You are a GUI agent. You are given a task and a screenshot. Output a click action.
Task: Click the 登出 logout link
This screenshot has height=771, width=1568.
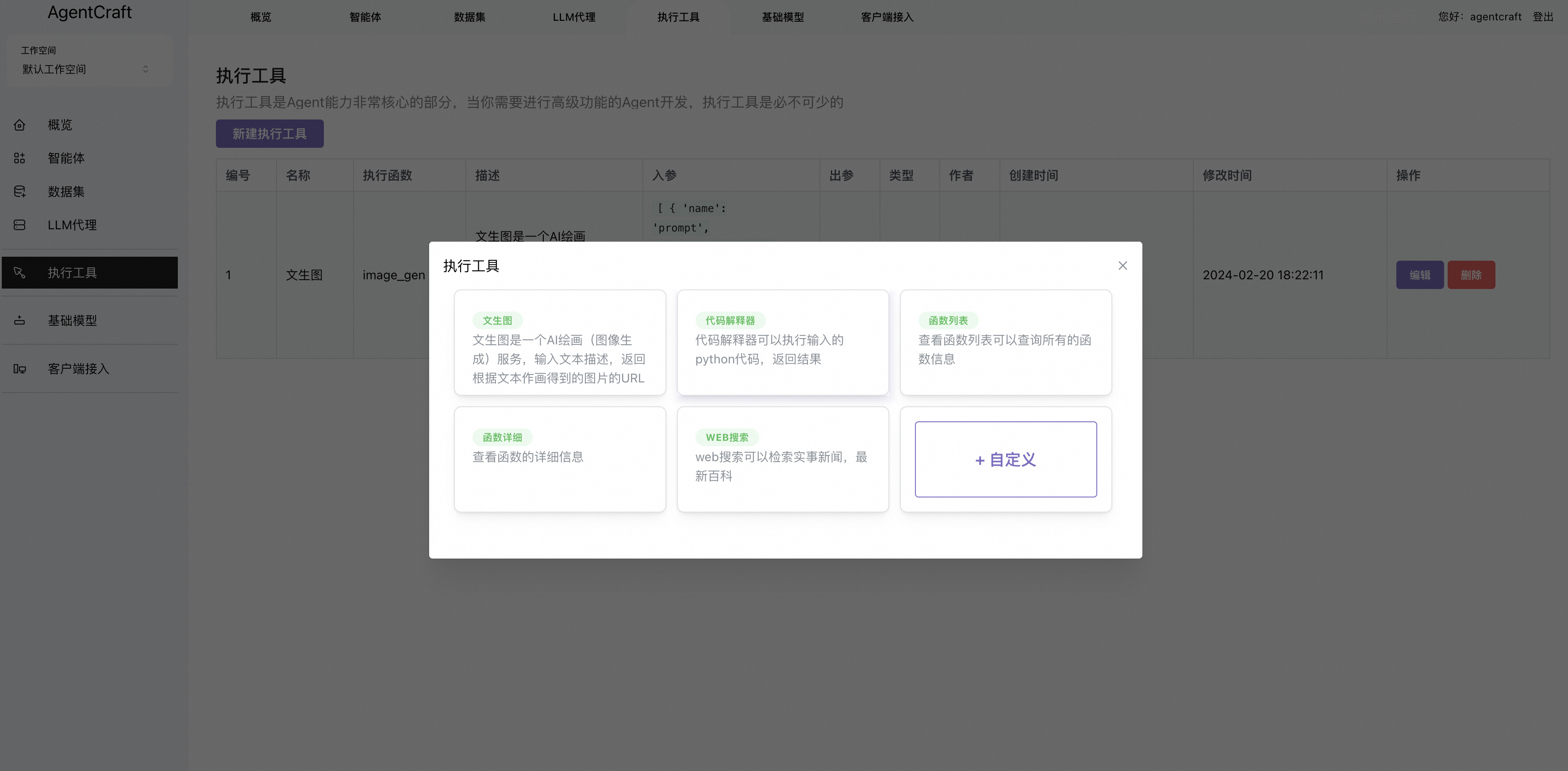pos(1542,17)
